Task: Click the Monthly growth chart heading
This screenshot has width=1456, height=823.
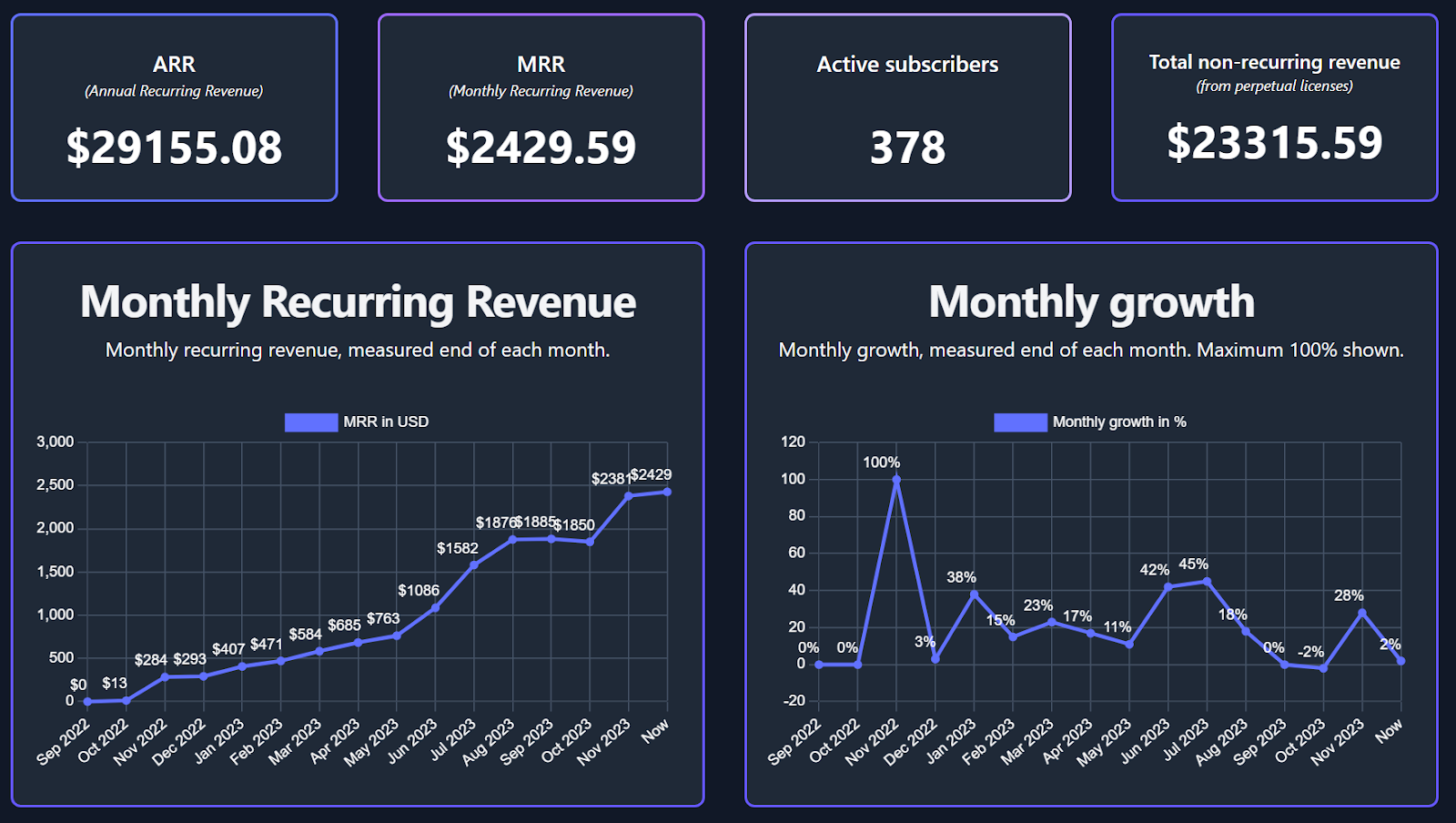Action: pos(1091,302)
